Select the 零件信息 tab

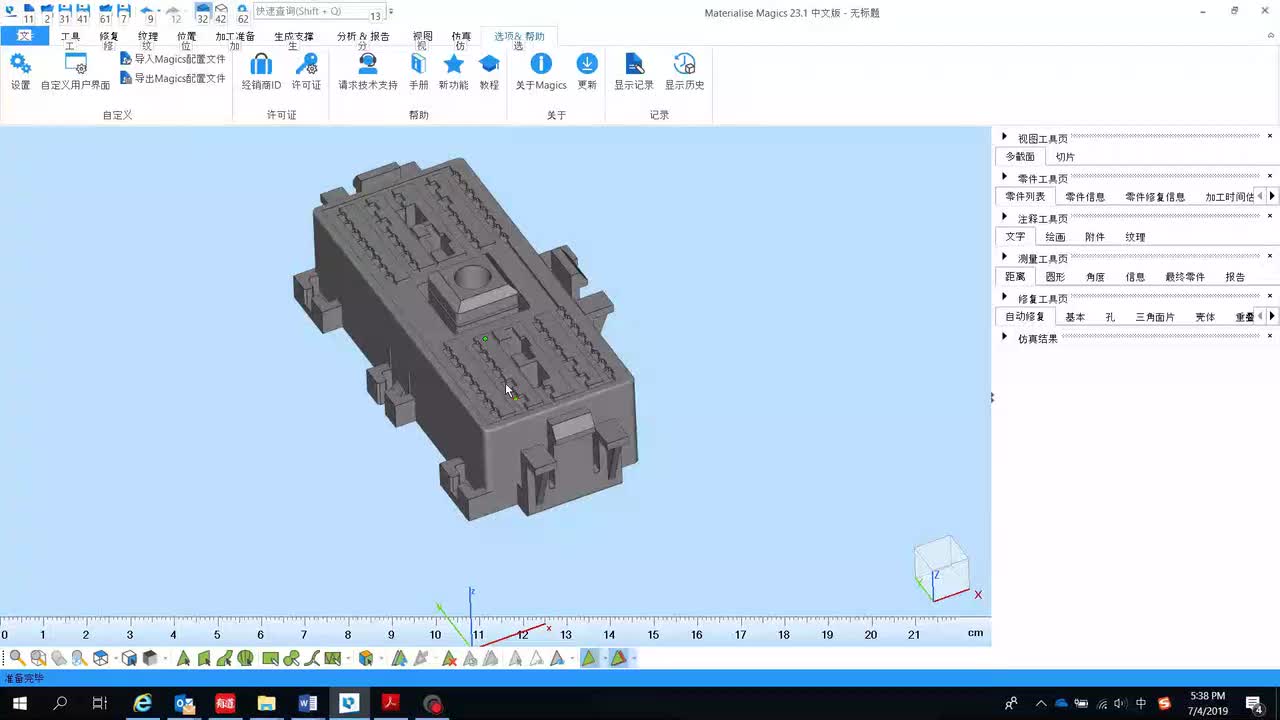coord(1085,197)
